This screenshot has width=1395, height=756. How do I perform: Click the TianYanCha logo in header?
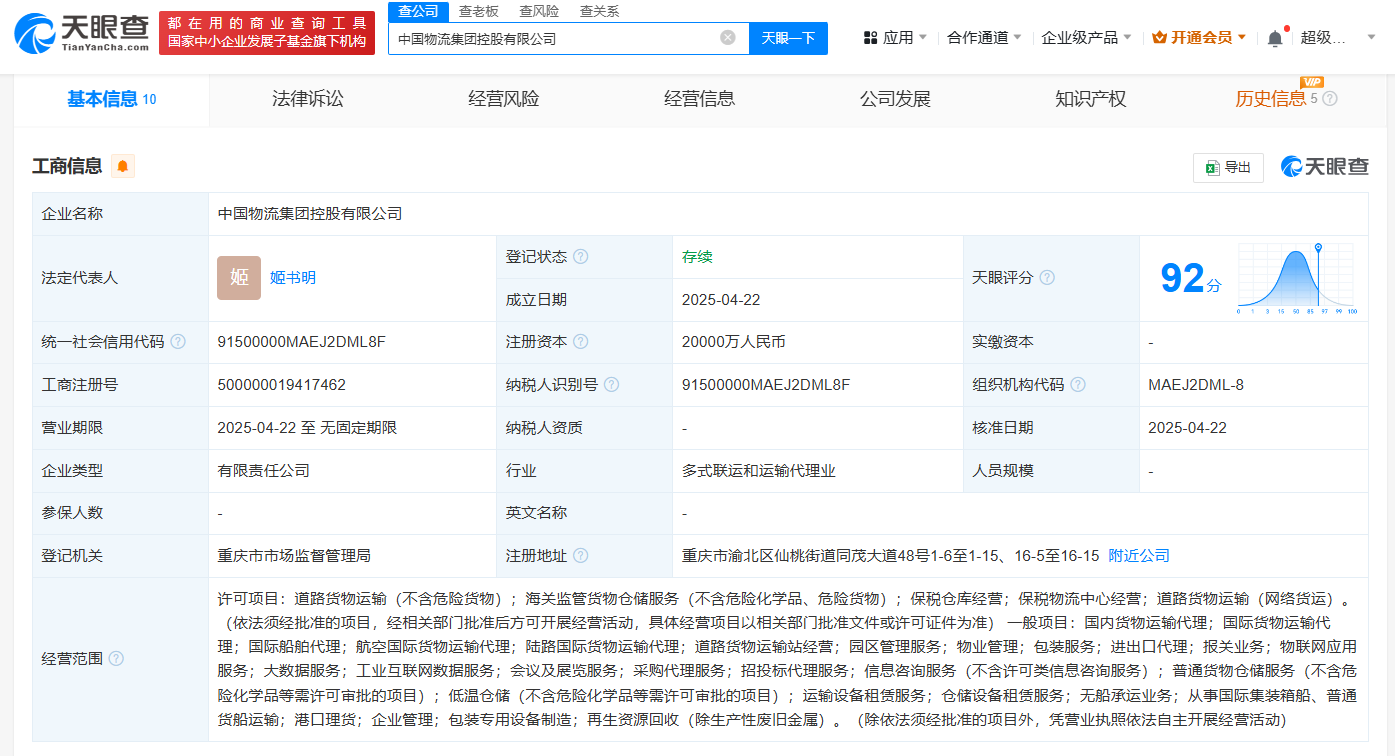coord(82,33)
